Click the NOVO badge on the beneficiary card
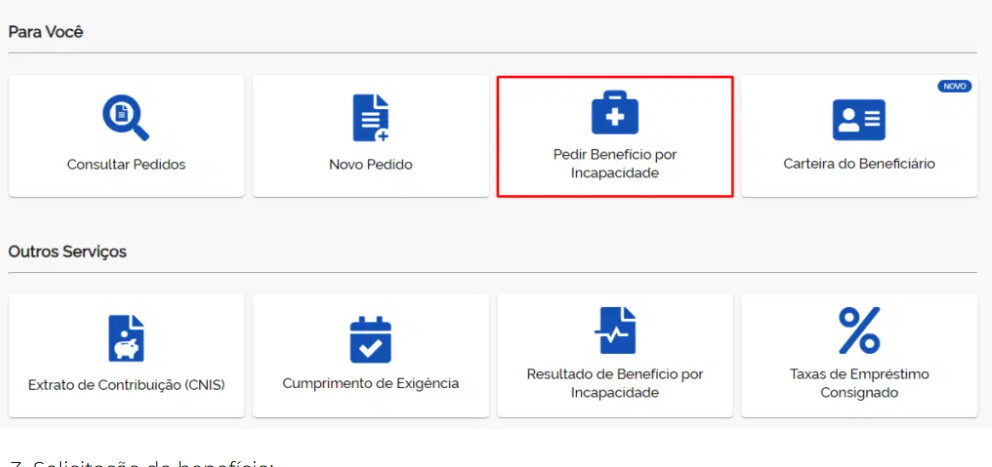Image resolution: width=992 pixels, height=467 pixels. [x=954, y=87]
